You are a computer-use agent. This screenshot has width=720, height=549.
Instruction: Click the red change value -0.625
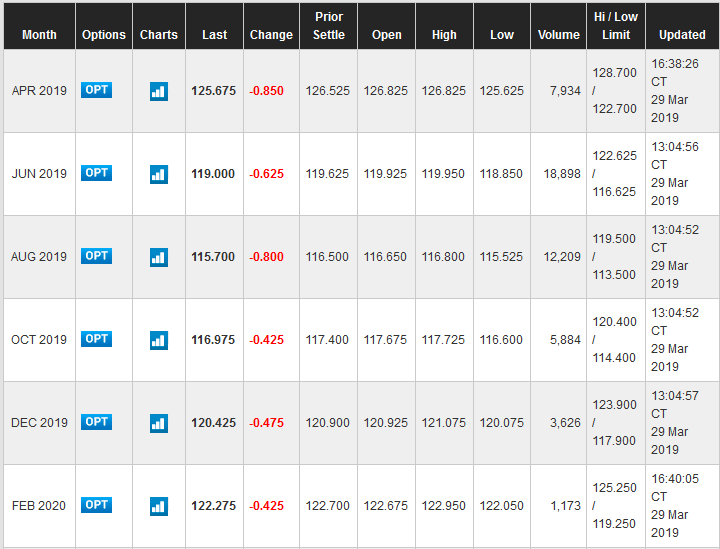tap(266, 174)
